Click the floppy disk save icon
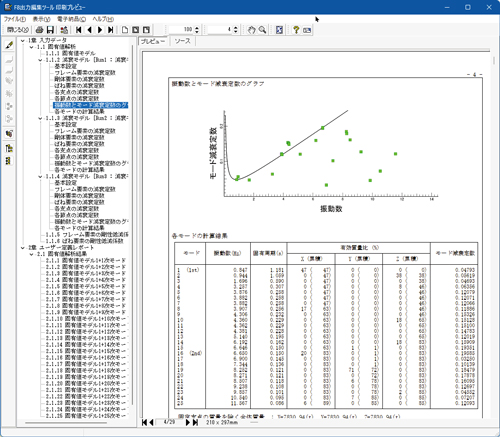Viewport: 500px width, 437px height. pos(50,30)
